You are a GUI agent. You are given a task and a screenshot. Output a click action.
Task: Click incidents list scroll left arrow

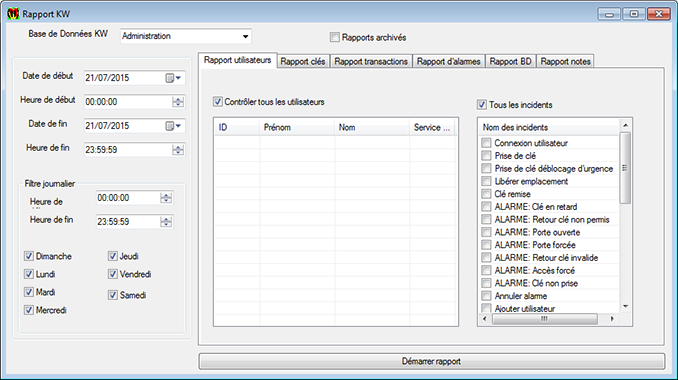485,319
